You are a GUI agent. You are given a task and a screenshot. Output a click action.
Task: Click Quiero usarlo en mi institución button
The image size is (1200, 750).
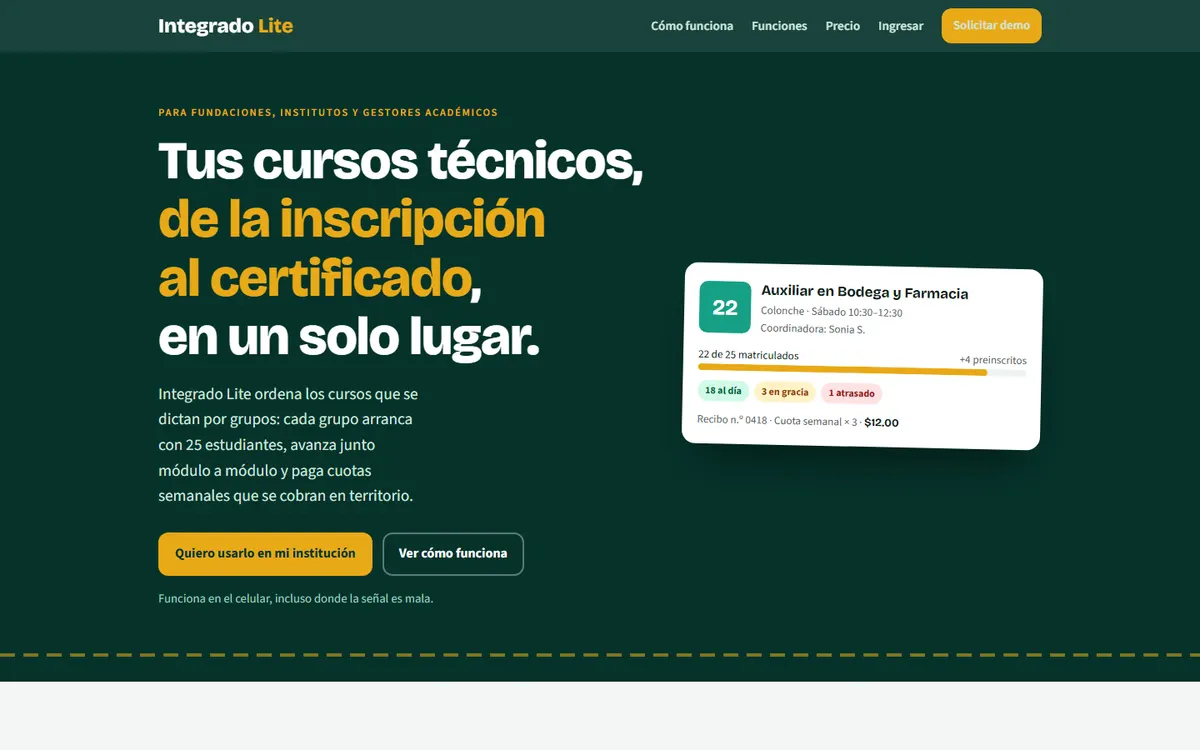(265, 554)
